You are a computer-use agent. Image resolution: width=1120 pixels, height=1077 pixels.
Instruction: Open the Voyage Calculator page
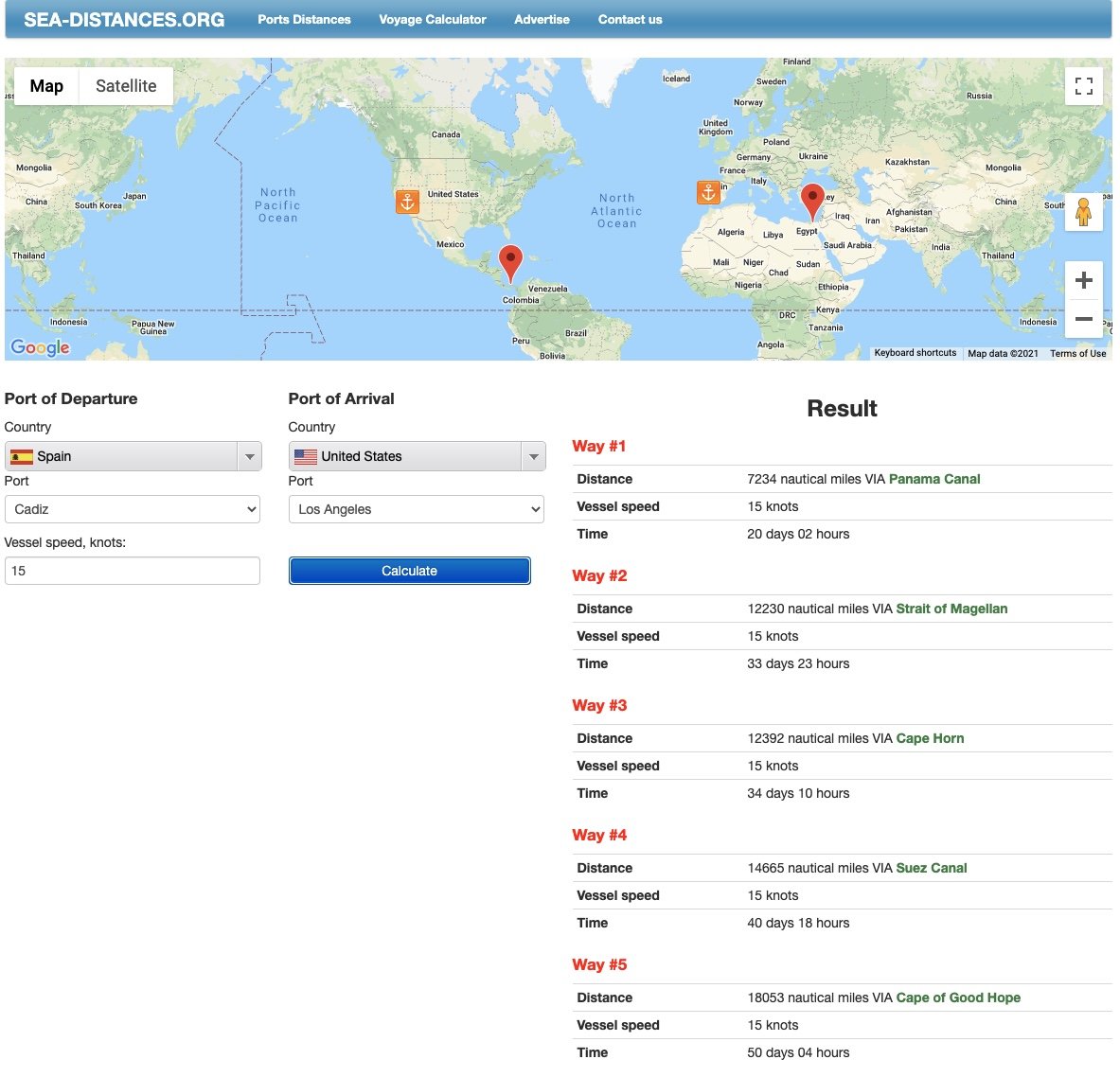[432, 19]
